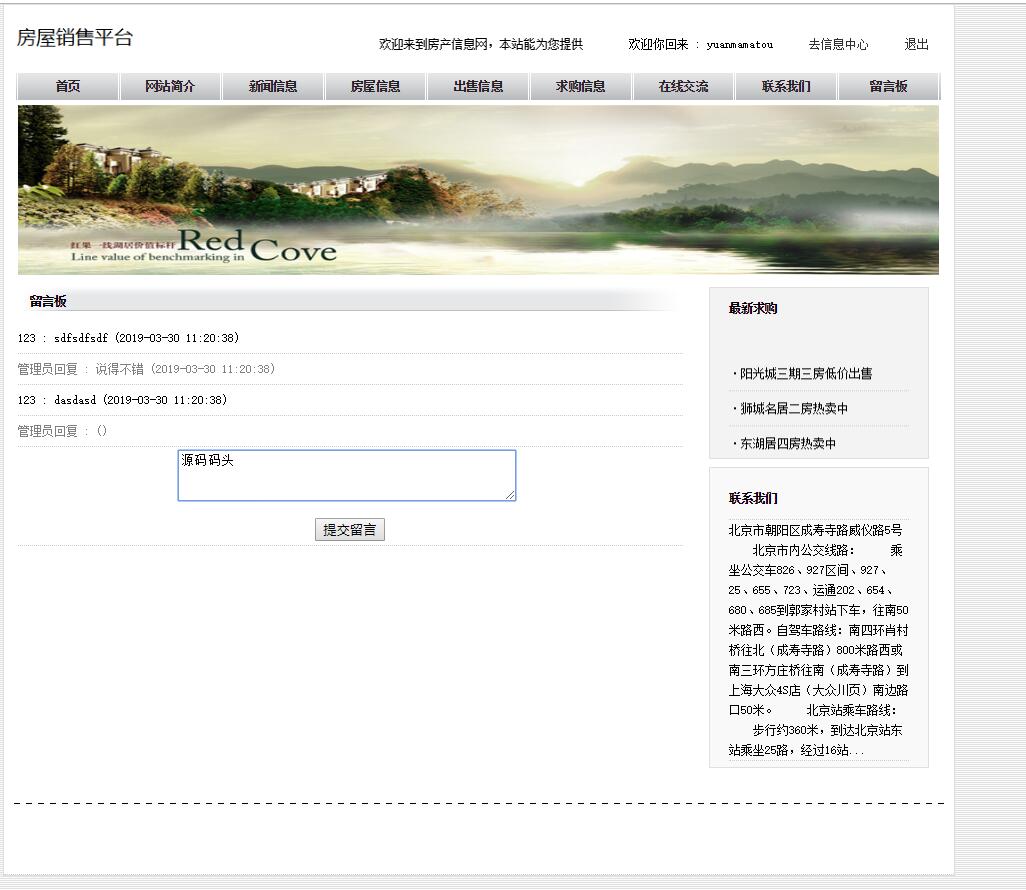
Task: Open the 网站简介 page
Action: tap(169, 86)
